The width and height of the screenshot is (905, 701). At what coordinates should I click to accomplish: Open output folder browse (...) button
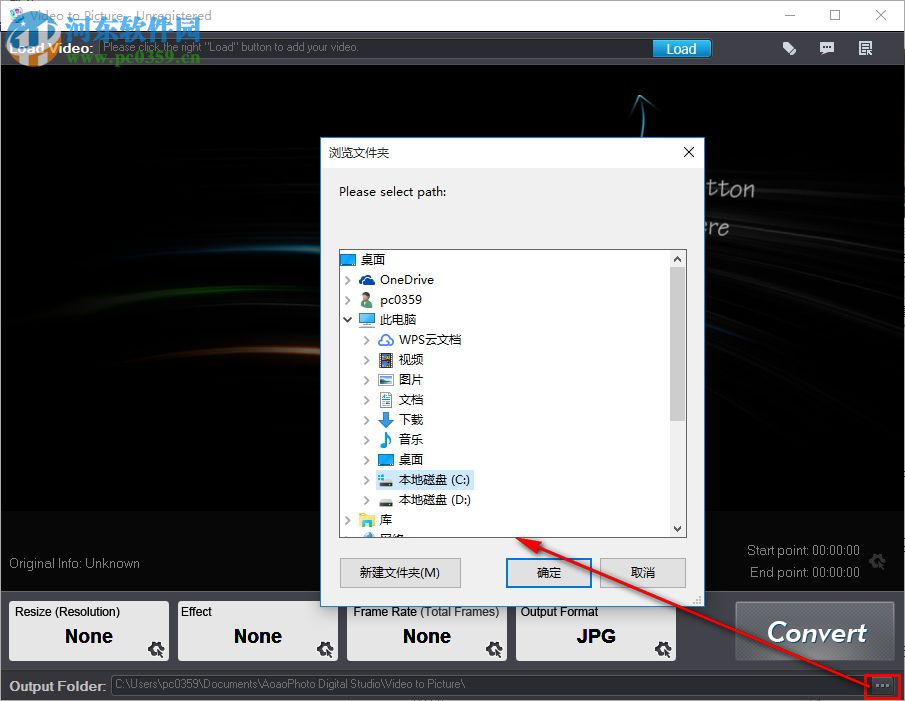(881, 685)
